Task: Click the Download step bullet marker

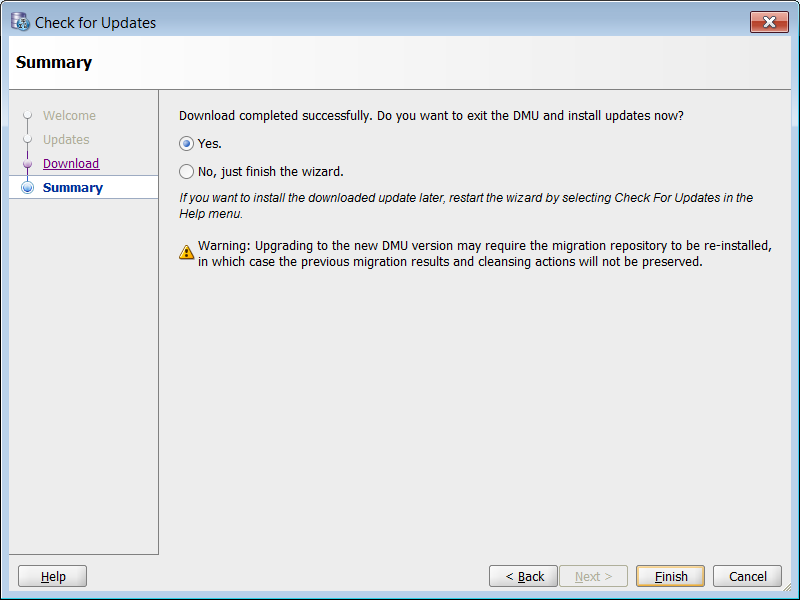Action: click(27, 164)
